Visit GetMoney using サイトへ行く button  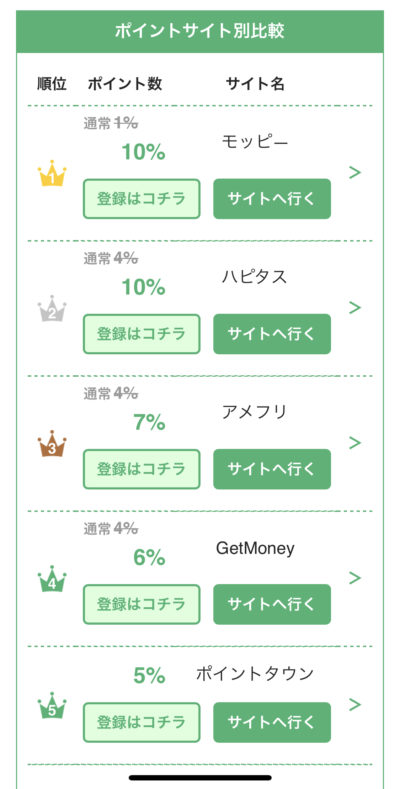pos(272,604)
